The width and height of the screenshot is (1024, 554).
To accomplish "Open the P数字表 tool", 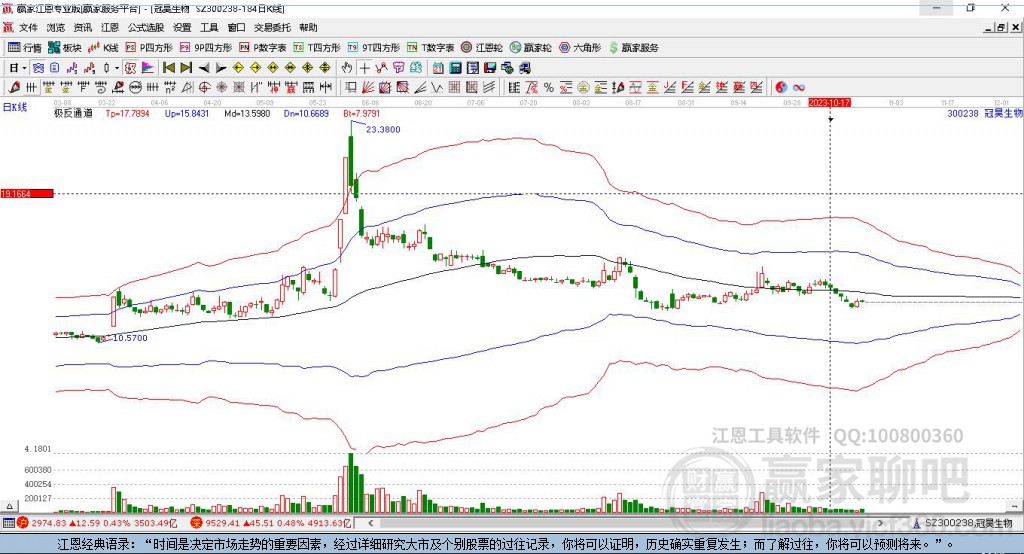I will (x=263, y=48).
